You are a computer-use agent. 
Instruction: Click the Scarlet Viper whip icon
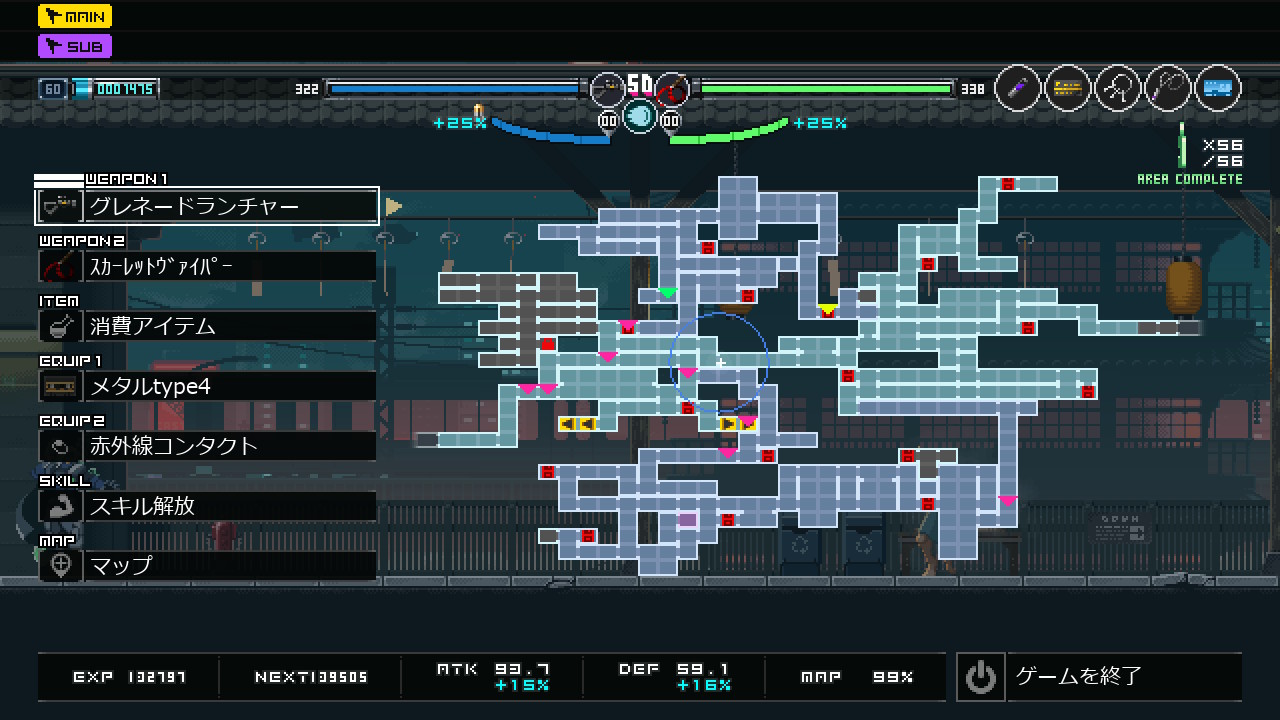59,266
